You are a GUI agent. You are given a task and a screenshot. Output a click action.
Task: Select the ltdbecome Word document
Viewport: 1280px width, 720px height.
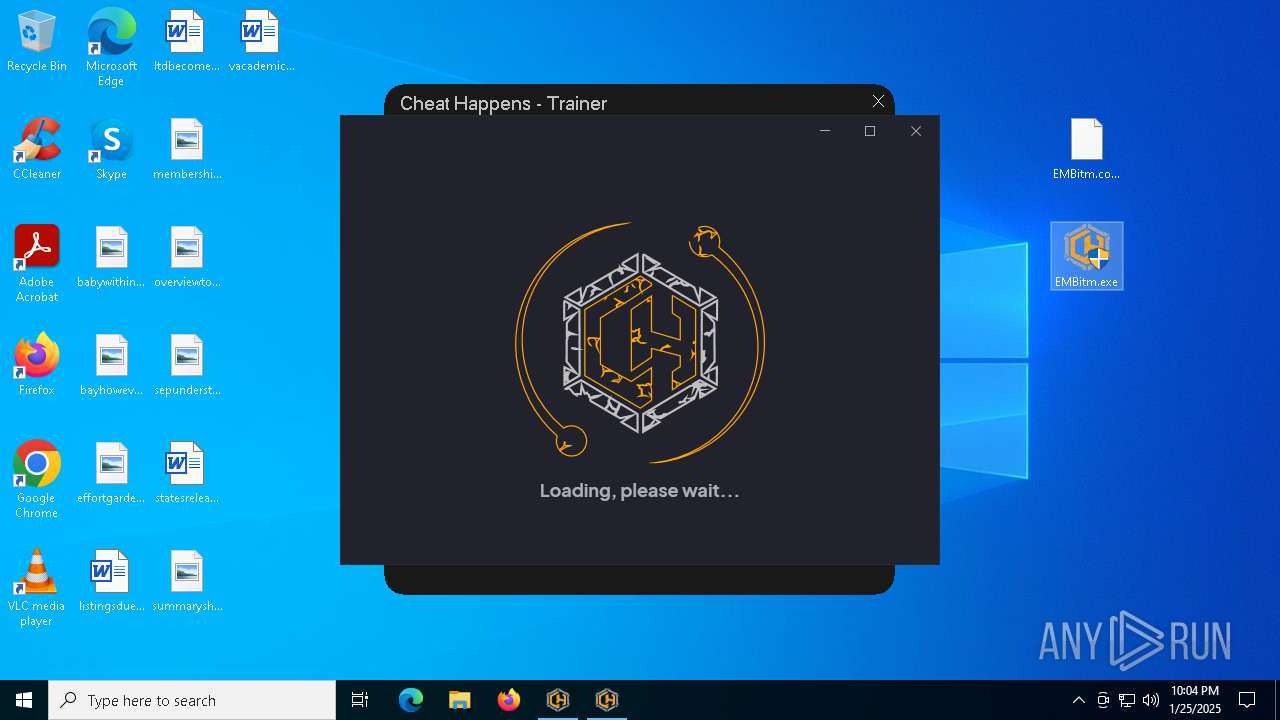coord(186,42)
